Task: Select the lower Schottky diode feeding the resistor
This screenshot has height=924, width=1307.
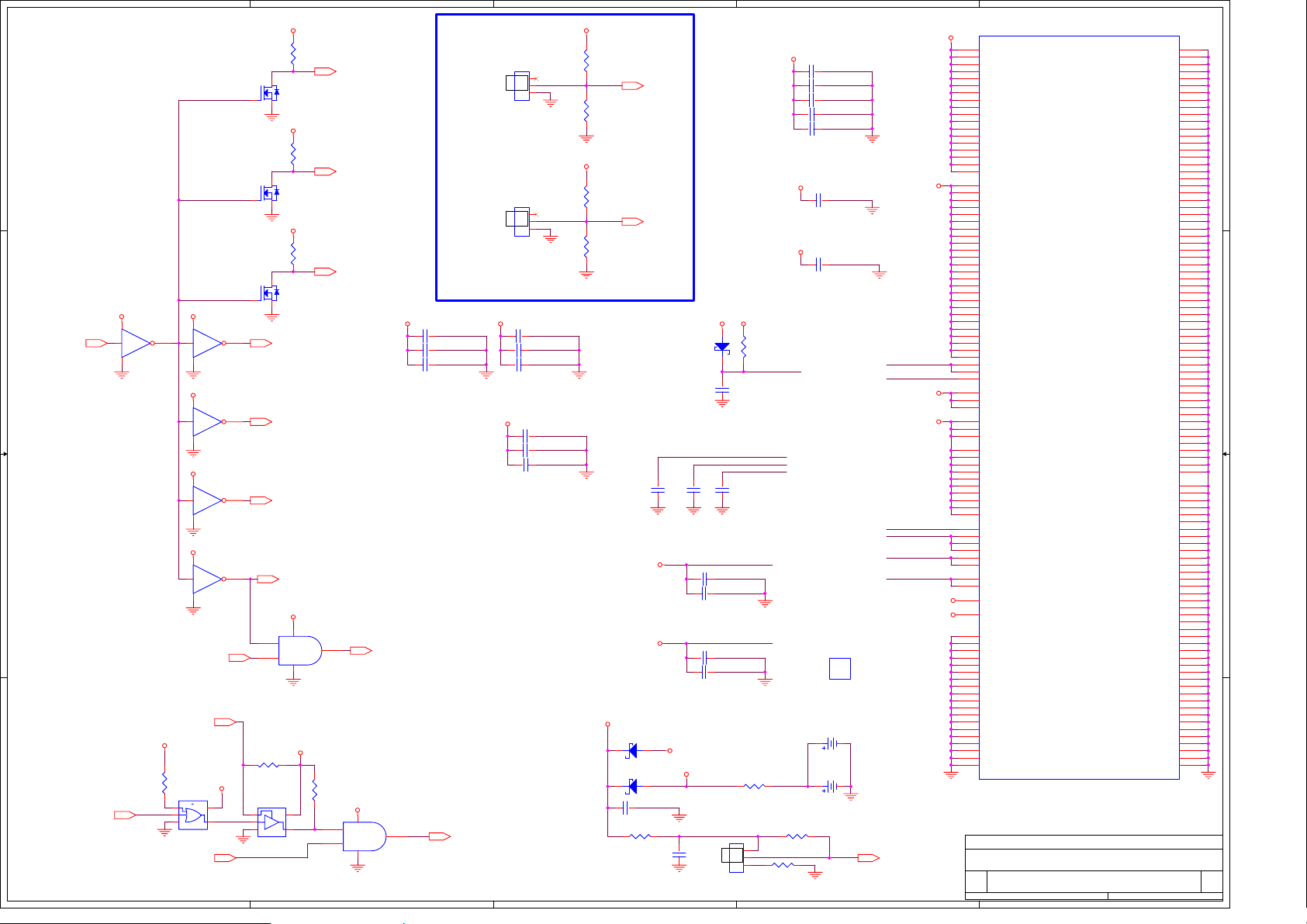Action: [x=632, y=787]
